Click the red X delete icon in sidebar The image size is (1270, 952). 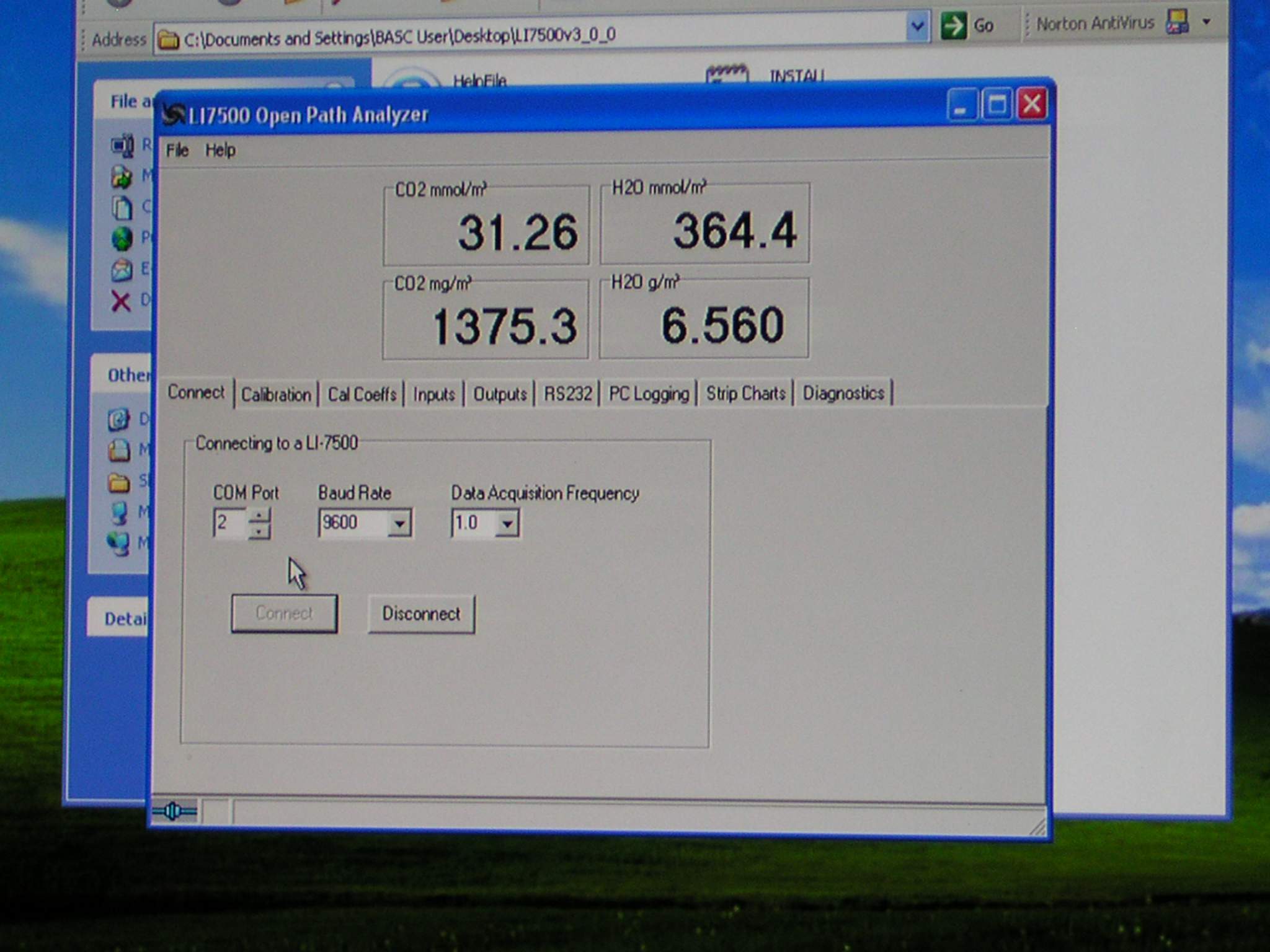coord(121,302)
